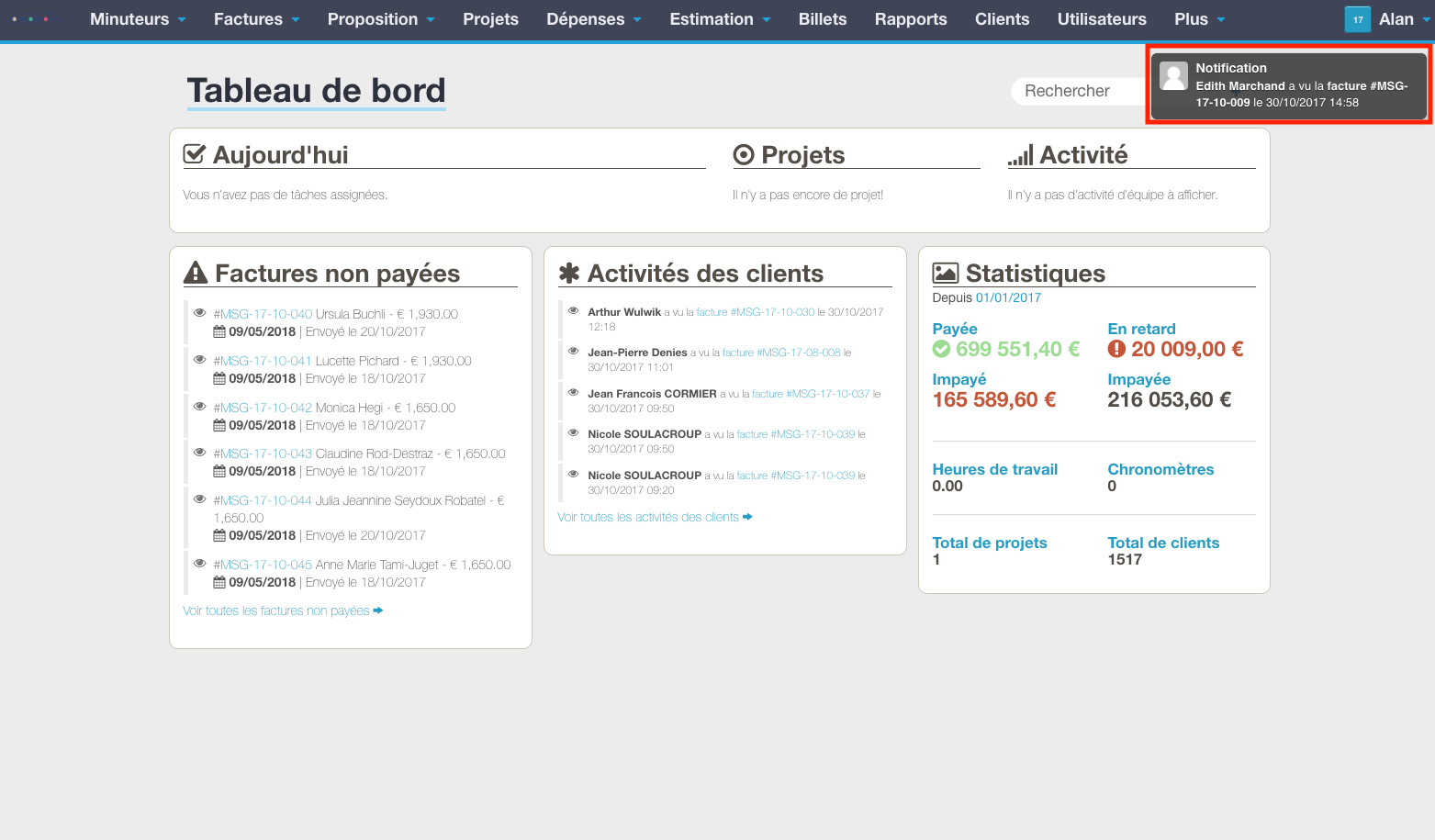Click the Total de clients statistic
This screenshot has width=1435, height=840.
coord(1163,551)
